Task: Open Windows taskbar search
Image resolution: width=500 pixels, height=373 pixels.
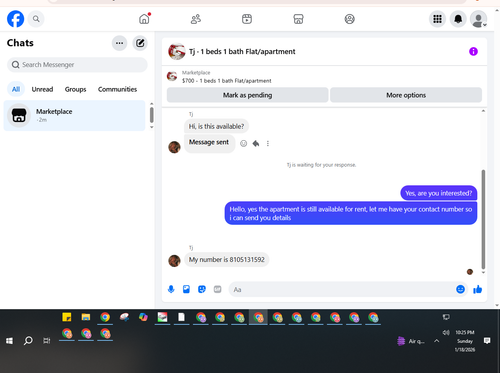Action: tap(28, 341)
